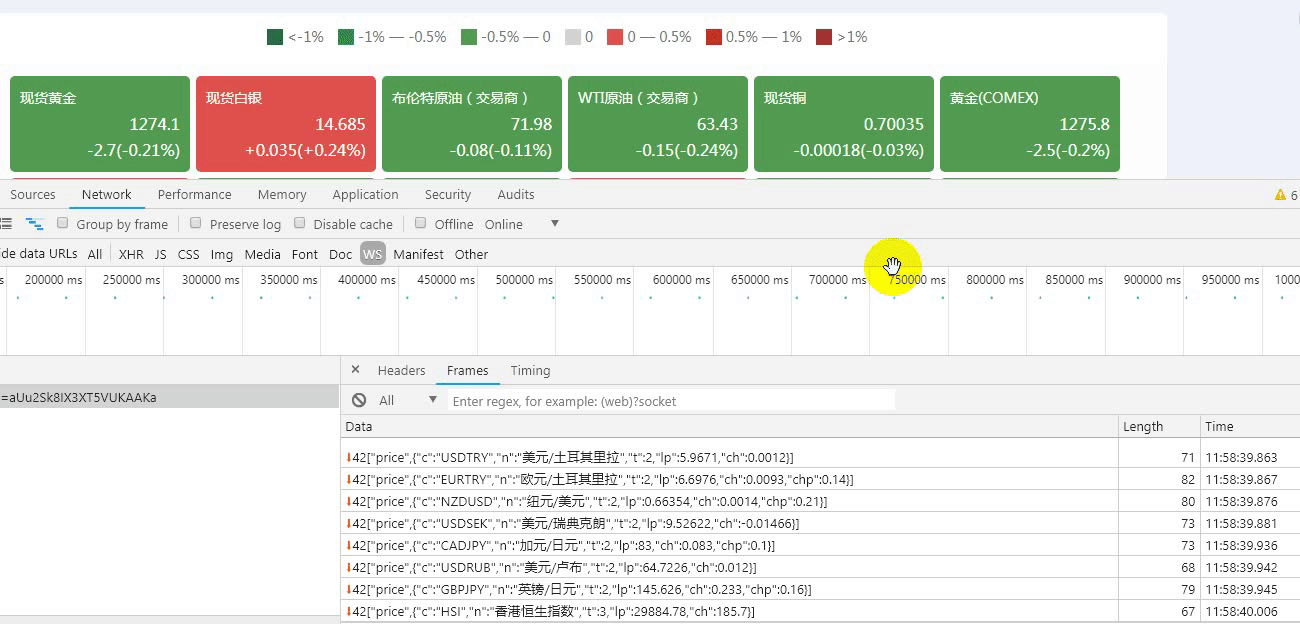Screen dimensions: 1300x624
Task: Switch to the Memory tab
Action: coord(282,195)
